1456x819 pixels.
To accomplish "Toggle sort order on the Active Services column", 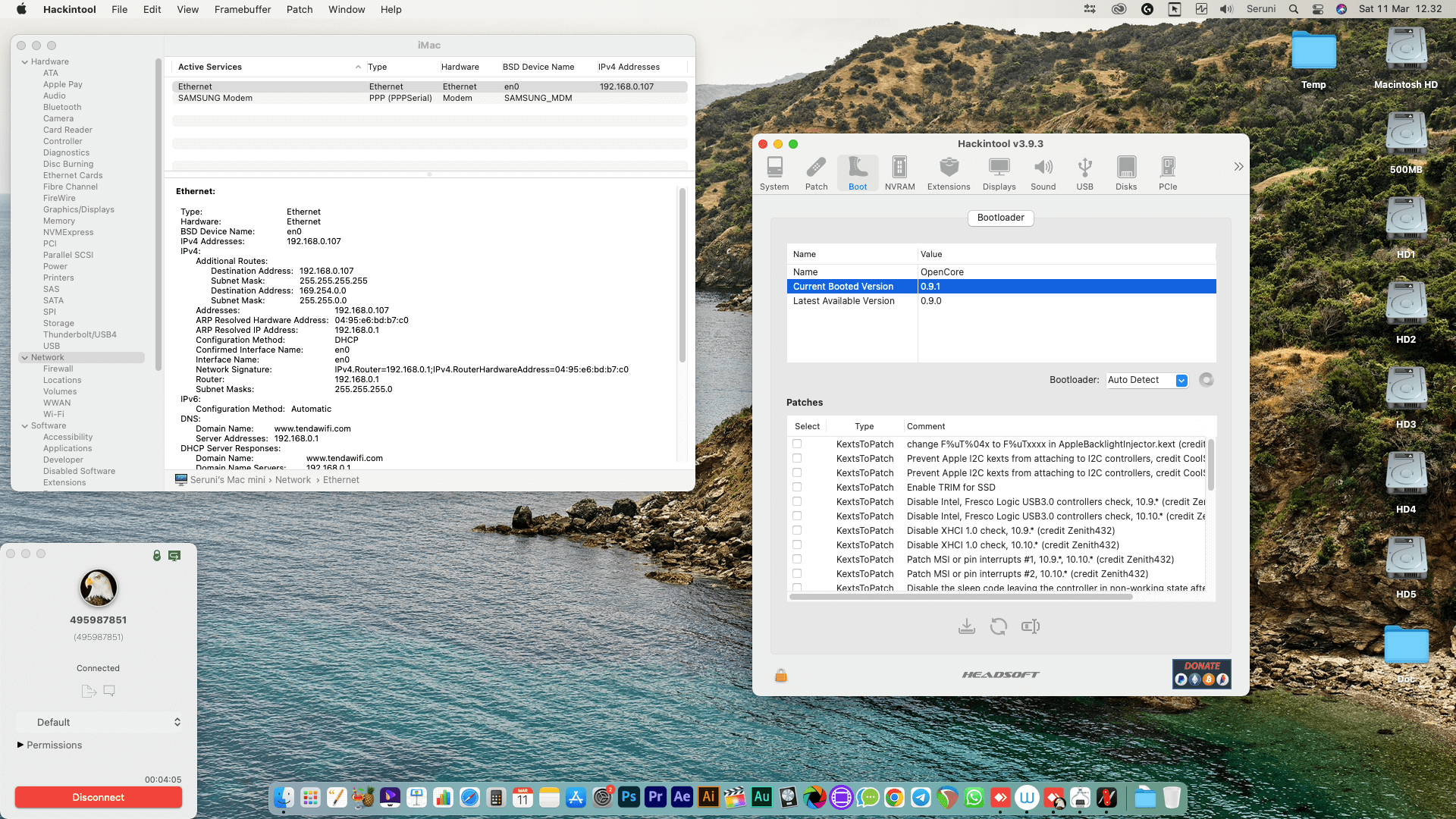I will (x=268, y=67).
